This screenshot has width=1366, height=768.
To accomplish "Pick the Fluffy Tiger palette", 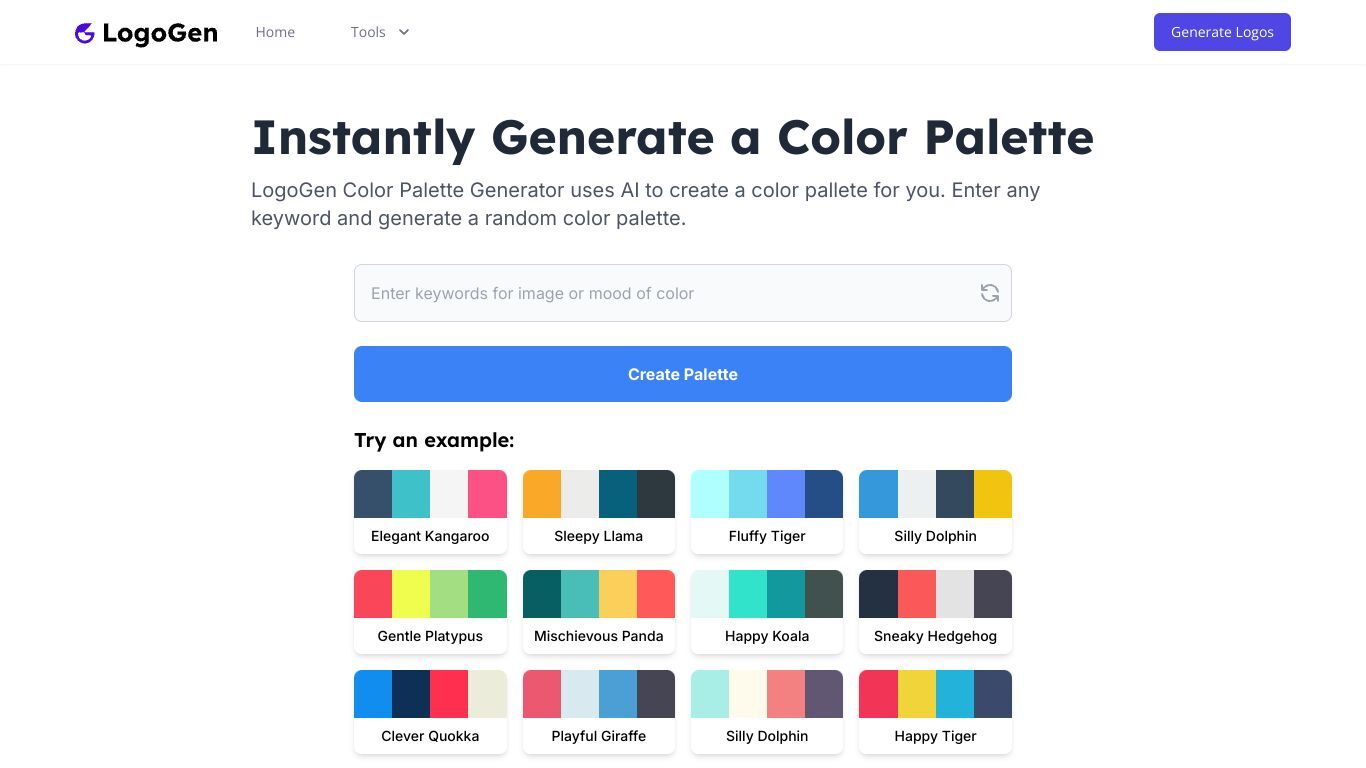I will (767, 512).
